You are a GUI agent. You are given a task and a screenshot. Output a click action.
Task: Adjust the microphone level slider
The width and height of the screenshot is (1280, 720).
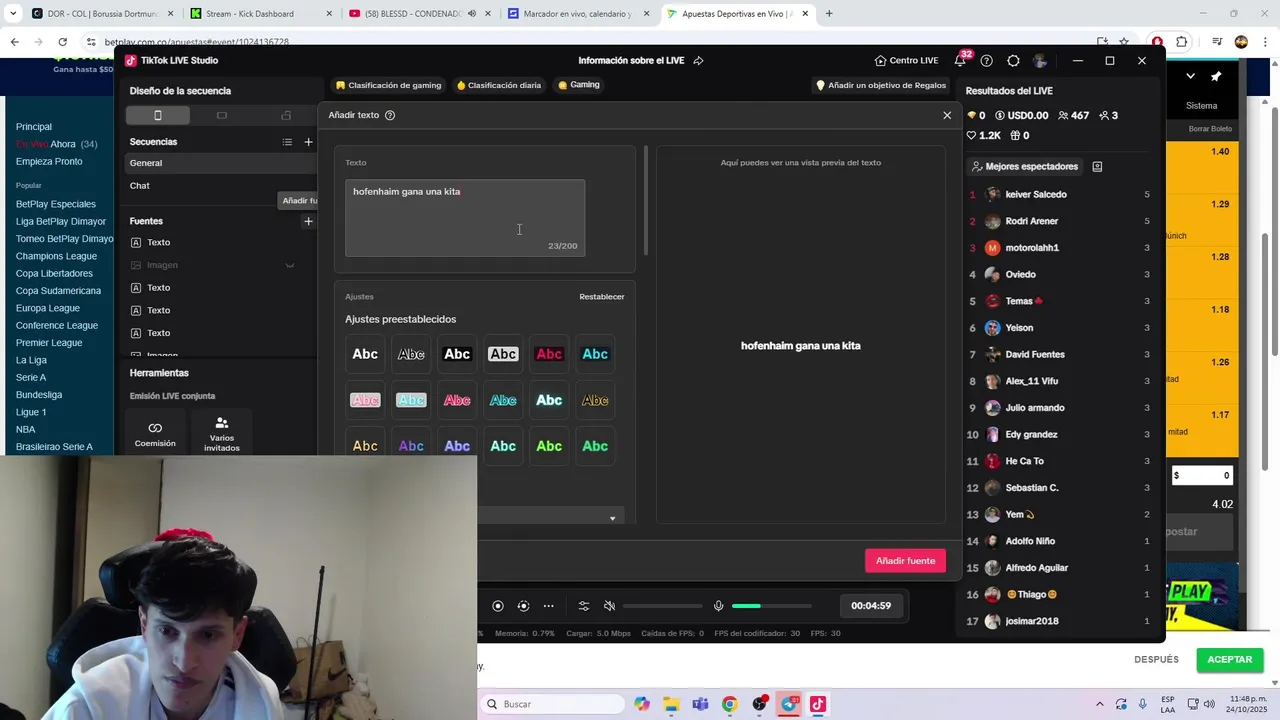(x=771, y=606)
